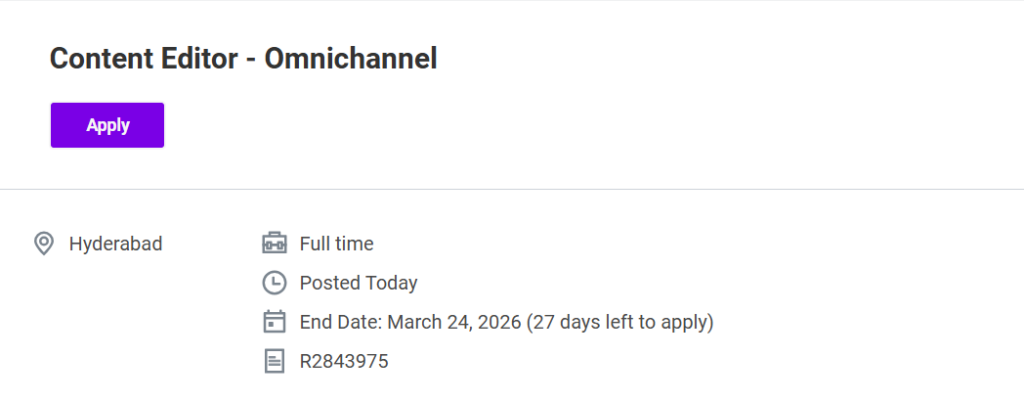Click the purple Apply button
Viewport: 1024px width, 402px height.
pyautogui.click(x=107, y=125)
